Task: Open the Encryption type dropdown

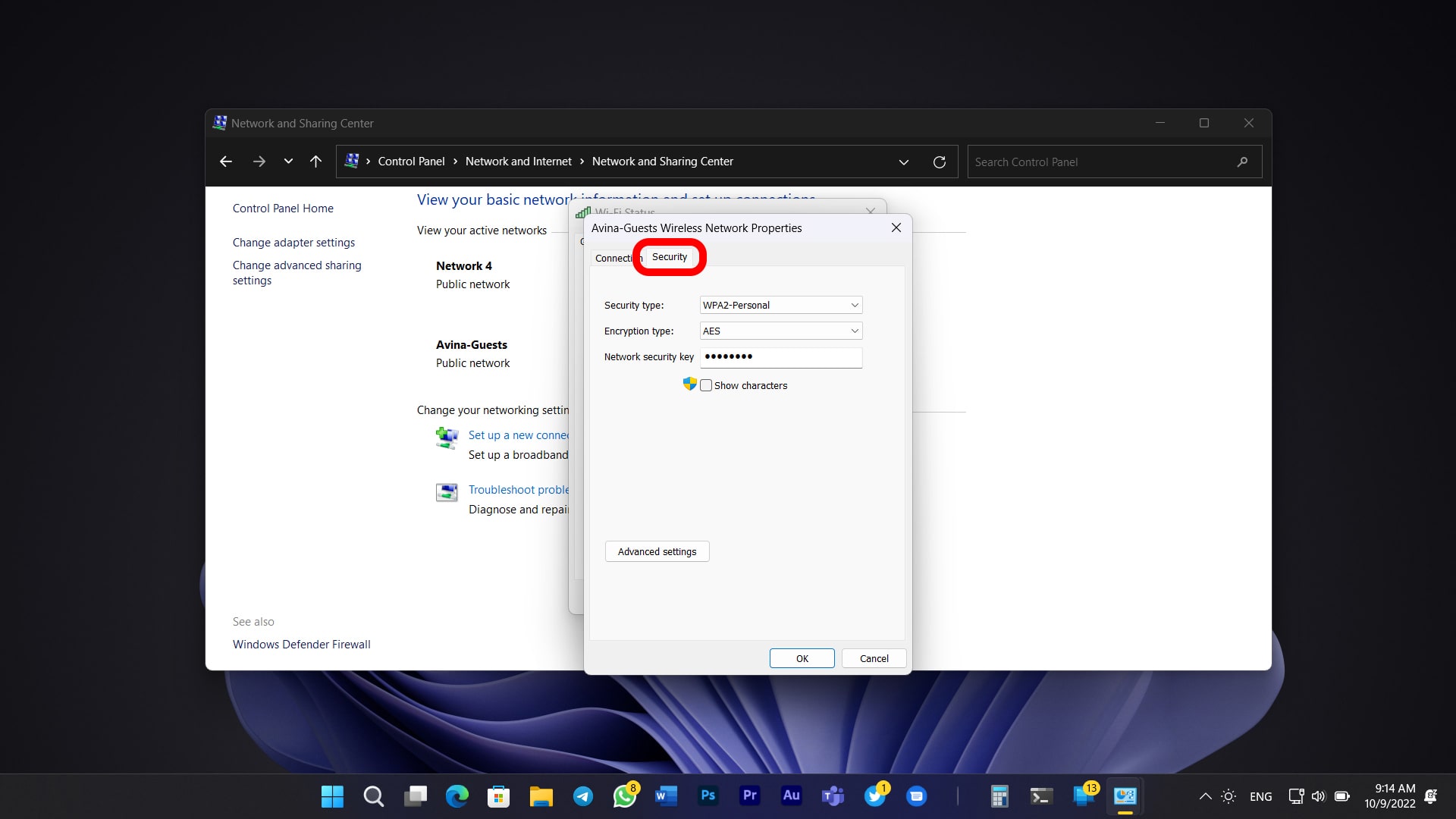Action: pyautogui.click(x=781, y=331)
